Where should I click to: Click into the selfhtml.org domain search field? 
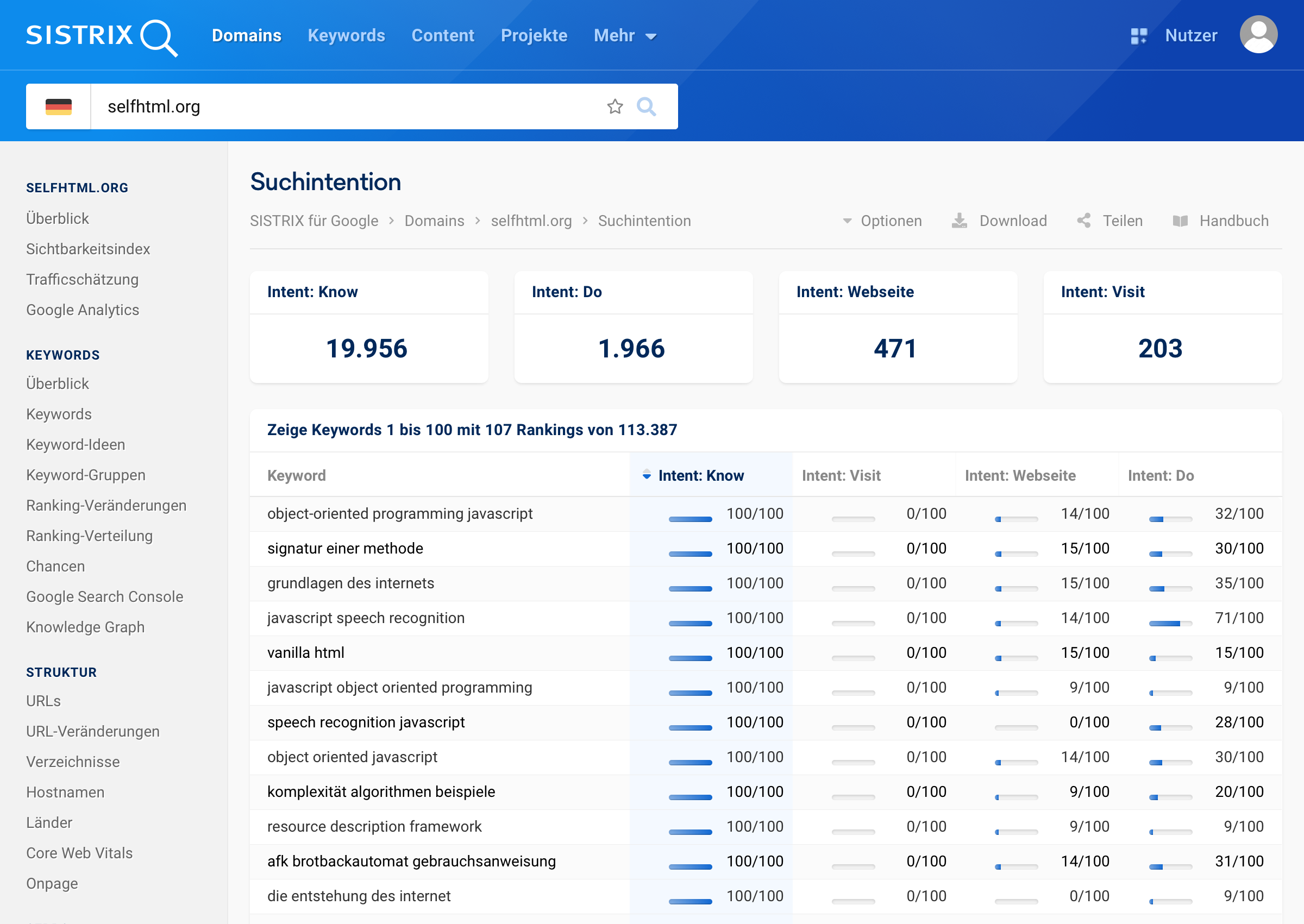(x=341, y=106)
